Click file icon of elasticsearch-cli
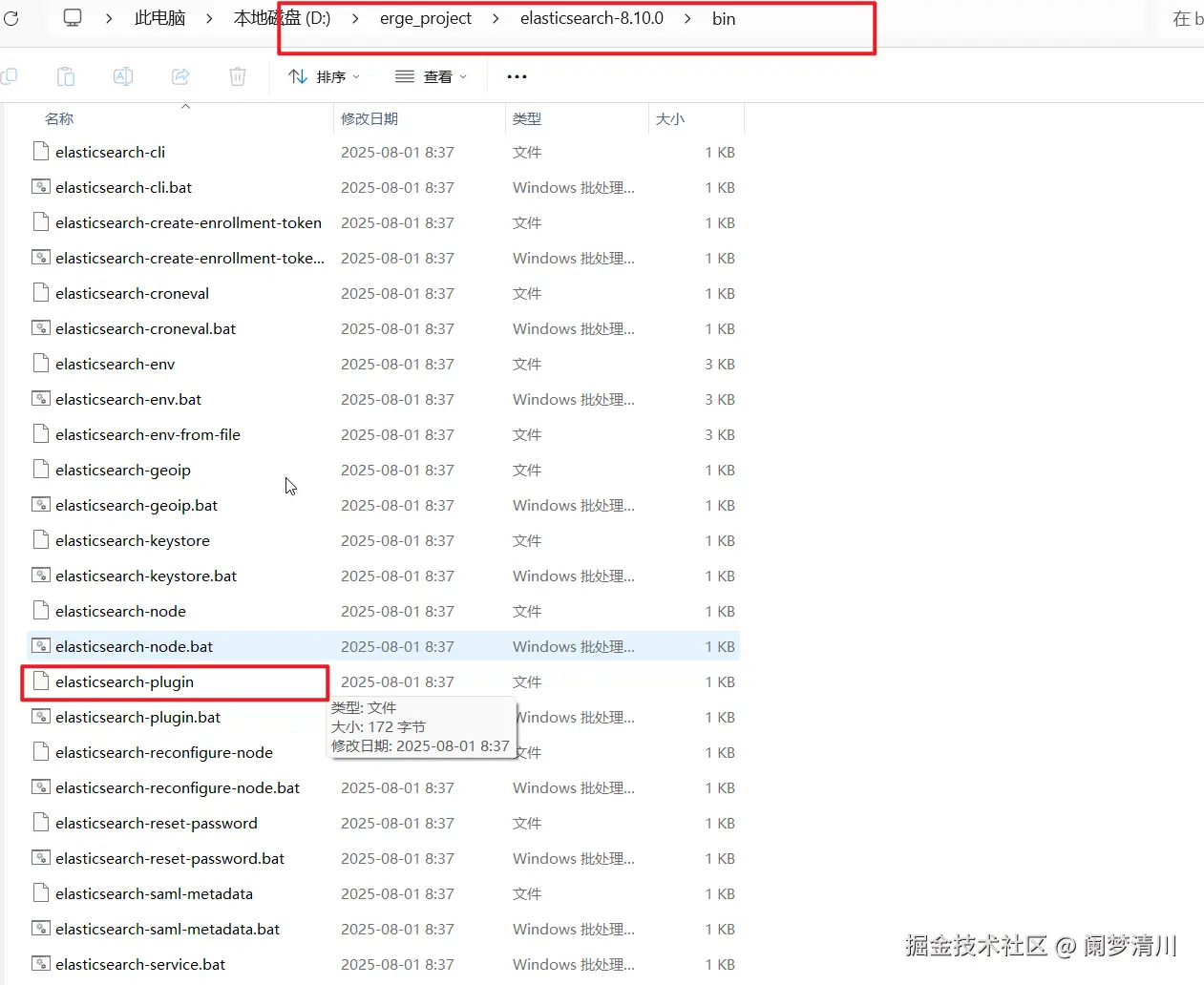This screenshot has height=985, width=1204. click(40, 152)
